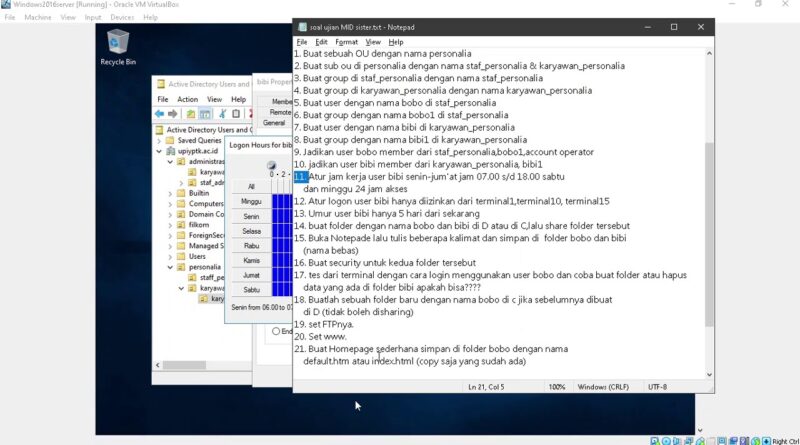The width and height of the screenshot is (800, 445).
Task: Click the Minggu day button
Action: (251, 202)
